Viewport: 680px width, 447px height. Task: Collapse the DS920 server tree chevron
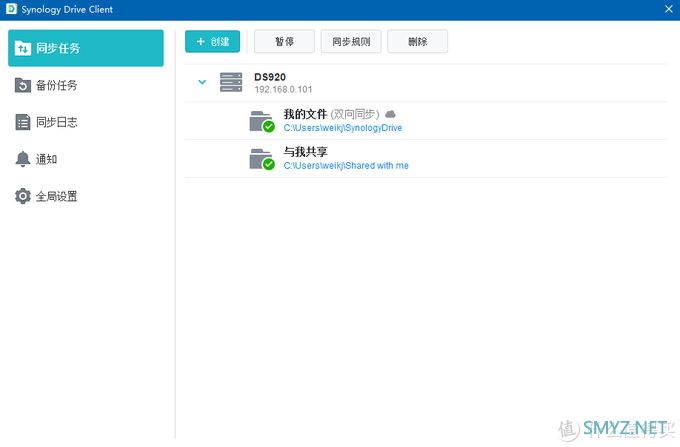pyautogui.click(x=203, y=82)
